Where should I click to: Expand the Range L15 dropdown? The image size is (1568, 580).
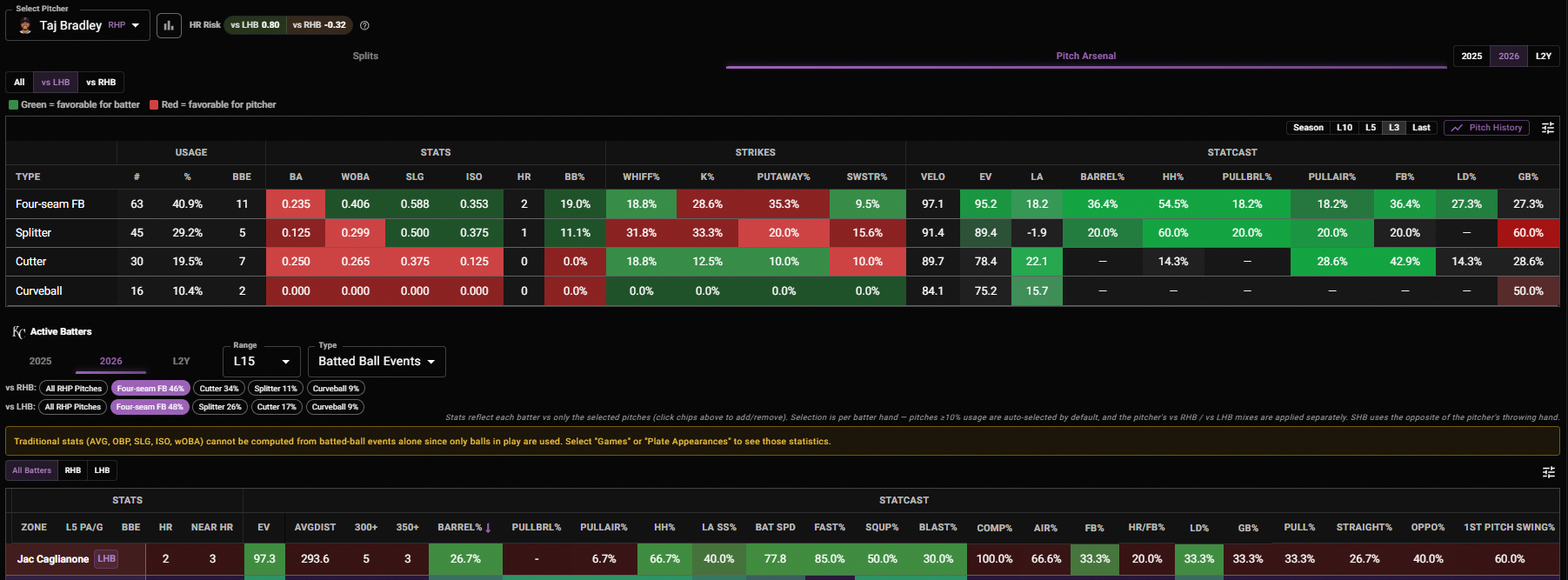coord(262,362)
